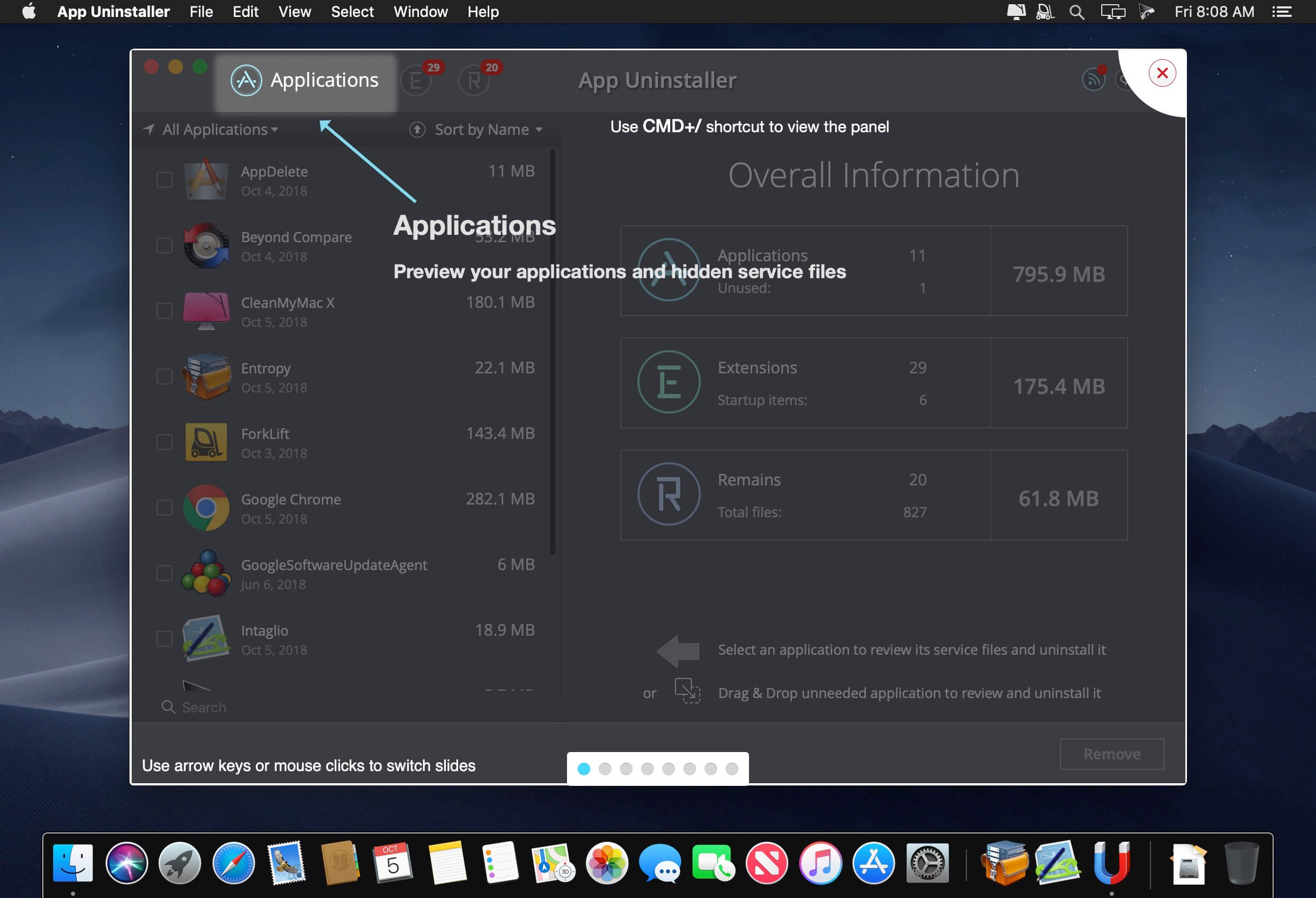
Task: Open the Trash in the Dock
Action: pyautogui.click(x=1241, y=864)
